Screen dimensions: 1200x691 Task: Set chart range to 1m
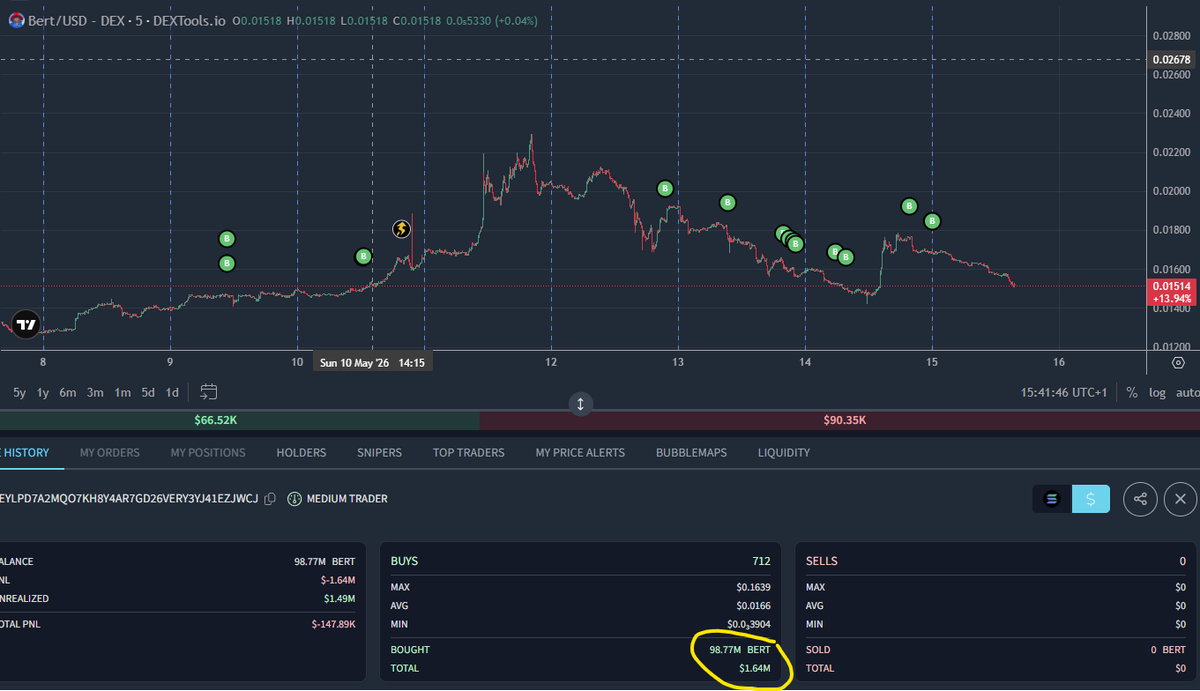pos(122,392)
